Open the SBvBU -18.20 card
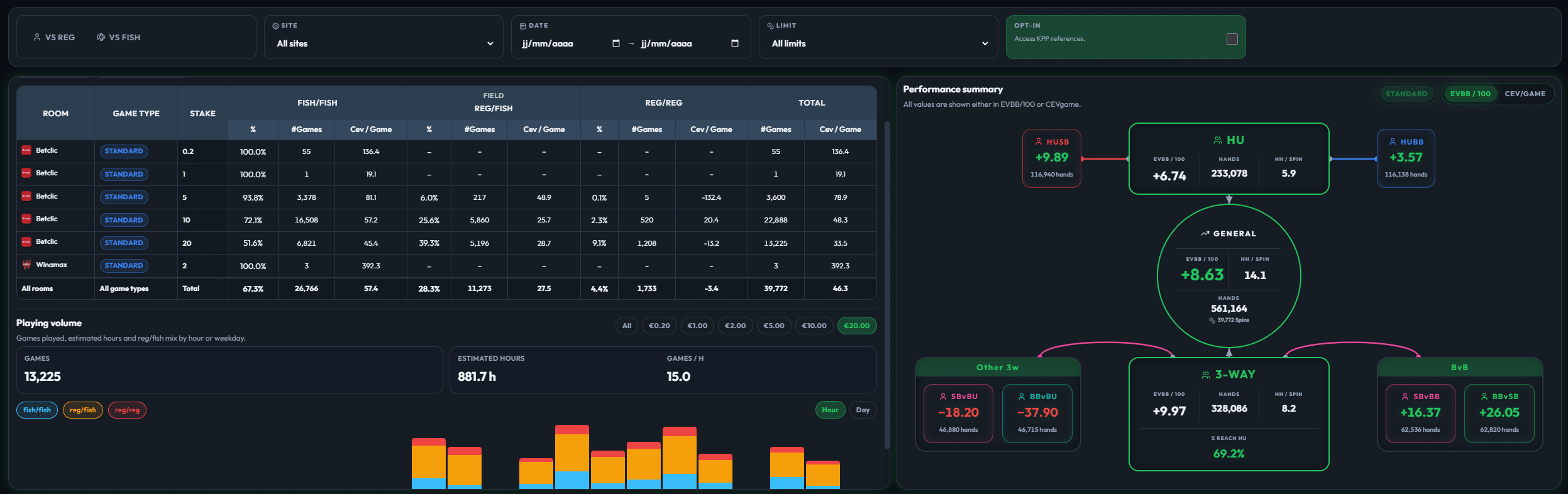The height and width of the screenshot is (494, 1568). pyautogui.click(x=958, y=414)
